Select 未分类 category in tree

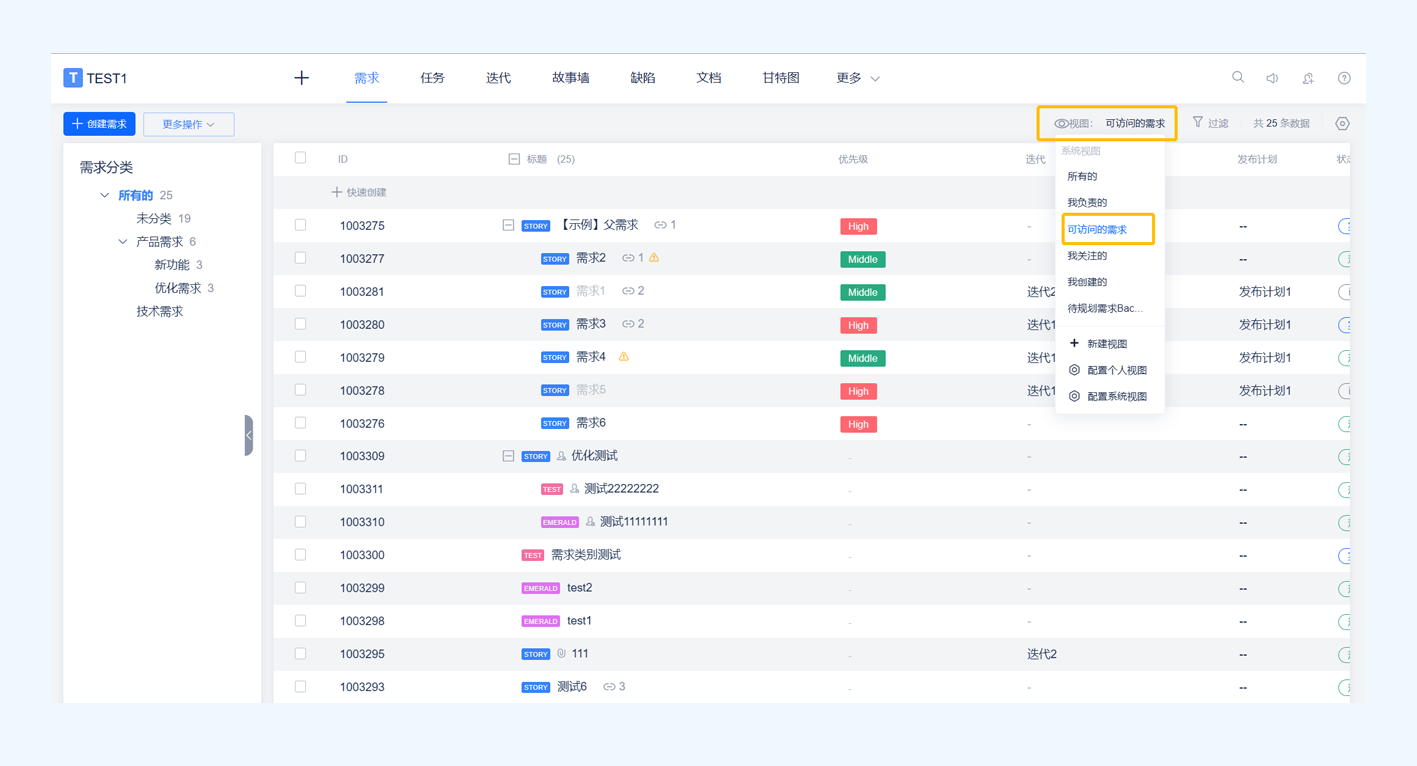tap(154, 219)
